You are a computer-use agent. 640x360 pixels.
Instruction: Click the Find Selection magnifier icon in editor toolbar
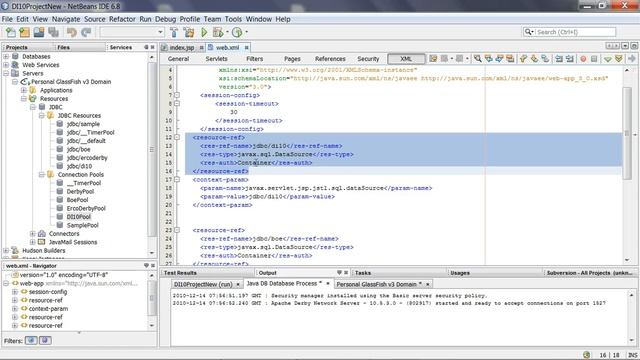click(x=477, y=59)
